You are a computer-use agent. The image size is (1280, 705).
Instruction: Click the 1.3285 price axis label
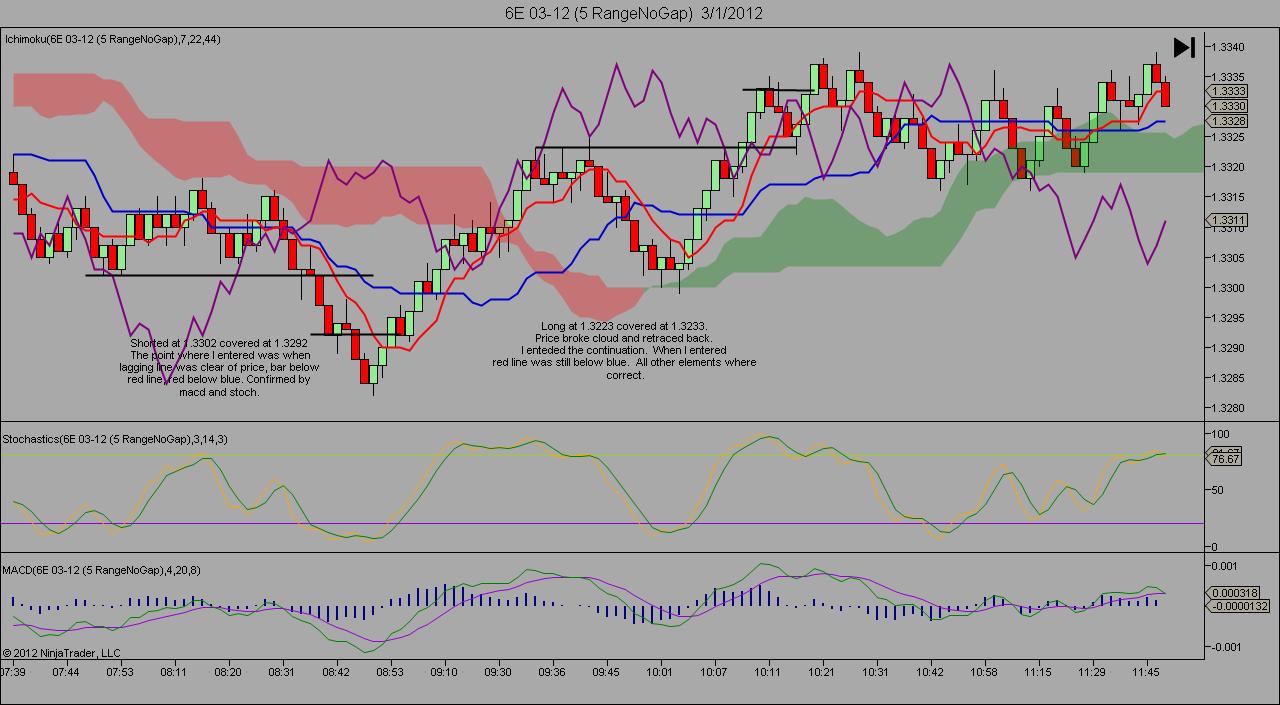1229,378
